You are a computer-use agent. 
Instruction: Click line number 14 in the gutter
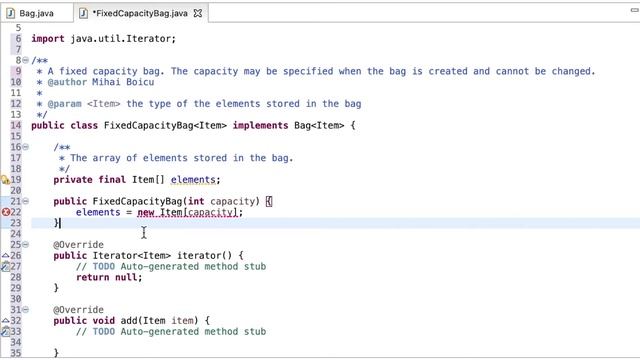tap(16, 125)
